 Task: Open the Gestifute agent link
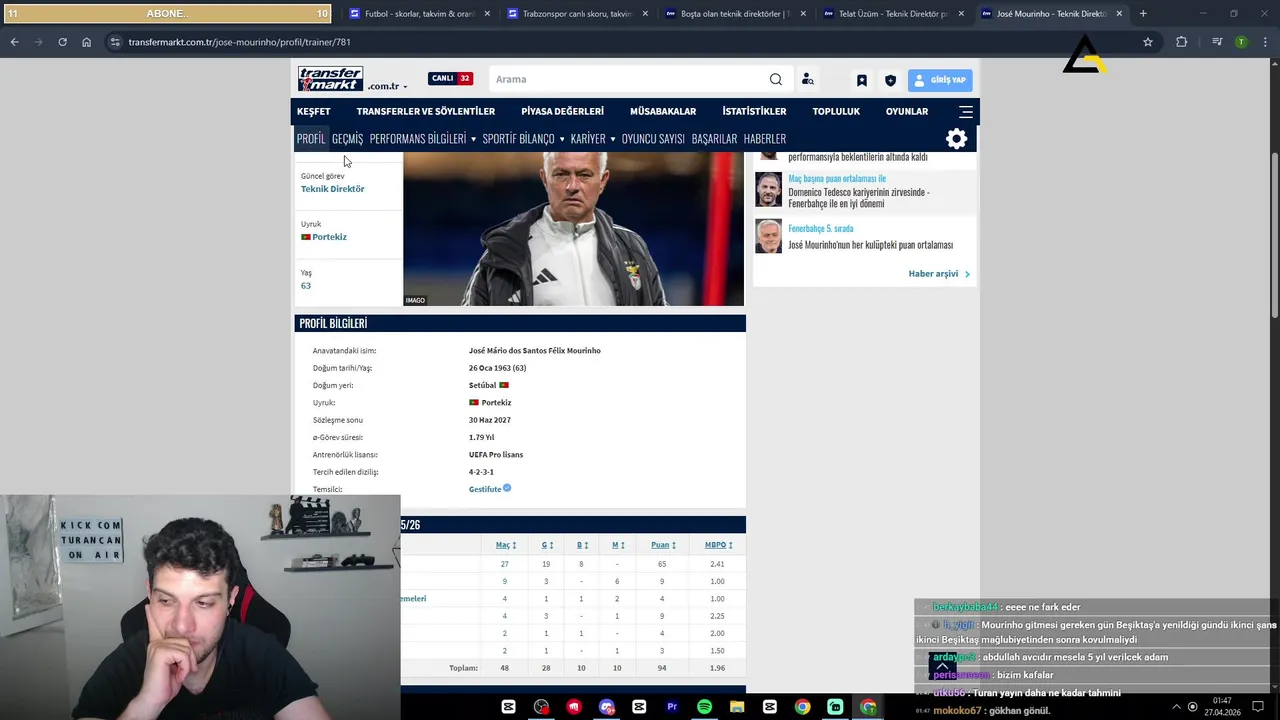point(485,489)
